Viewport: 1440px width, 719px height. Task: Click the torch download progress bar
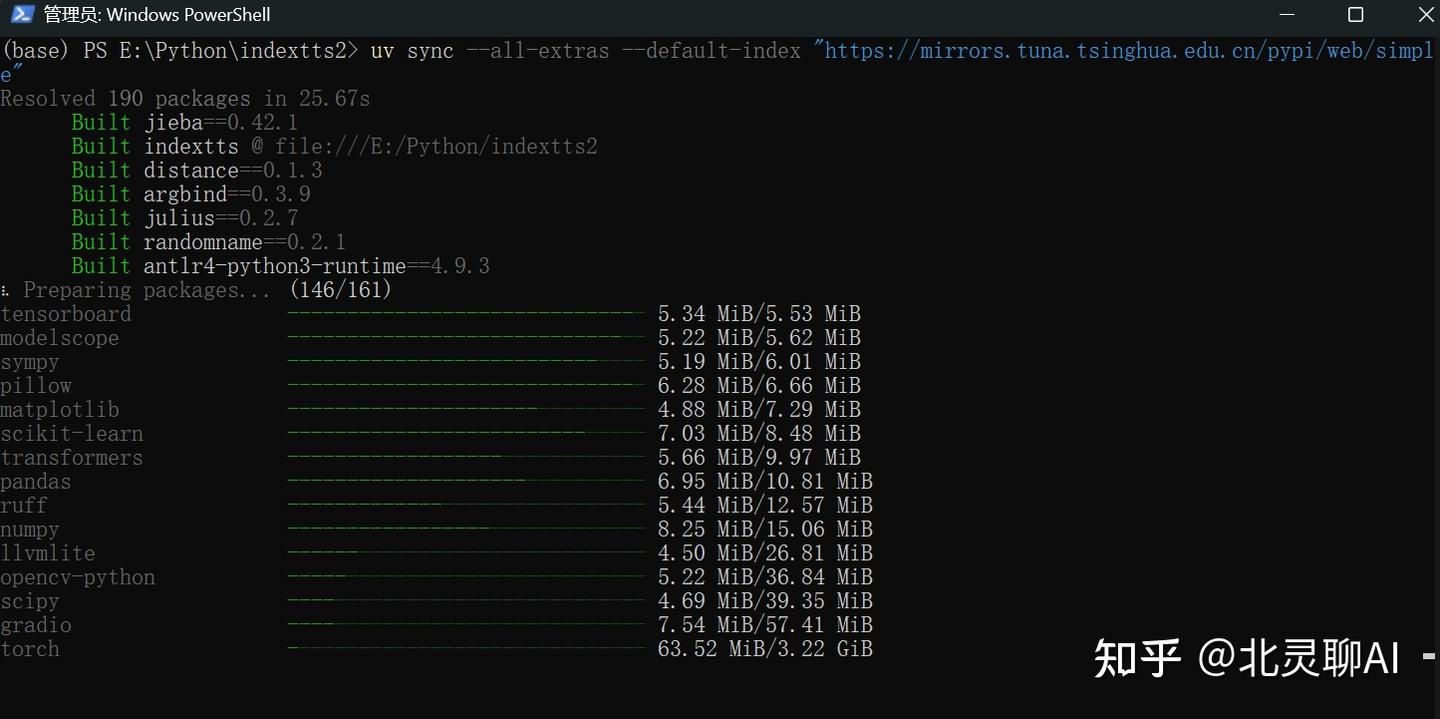[465, 649]
